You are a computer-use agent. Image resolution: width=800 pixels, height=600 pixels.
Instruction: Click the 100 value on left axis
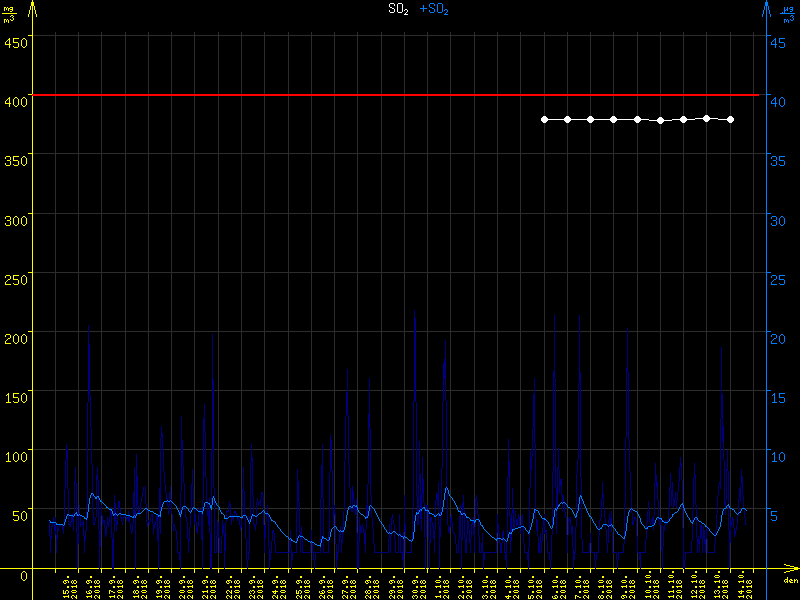point(16,456)
